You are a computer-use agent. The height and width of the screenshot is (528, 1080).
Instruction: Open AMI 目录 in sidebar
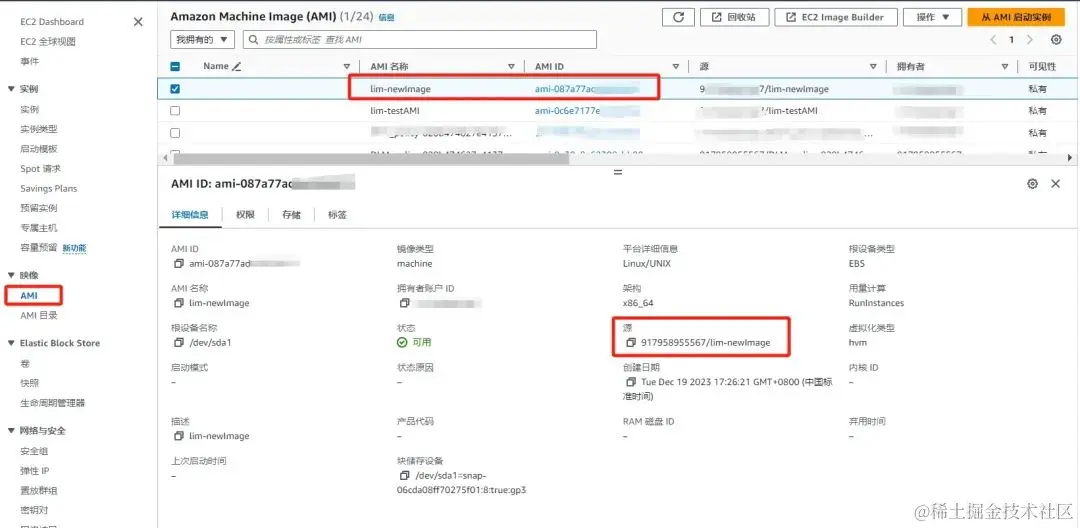[39, 315]
